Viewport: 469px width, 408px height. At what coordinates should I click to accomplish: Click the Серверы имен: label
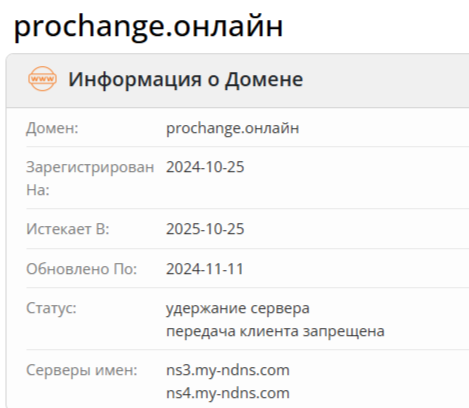pyautogui.click(x=82, y=370)
